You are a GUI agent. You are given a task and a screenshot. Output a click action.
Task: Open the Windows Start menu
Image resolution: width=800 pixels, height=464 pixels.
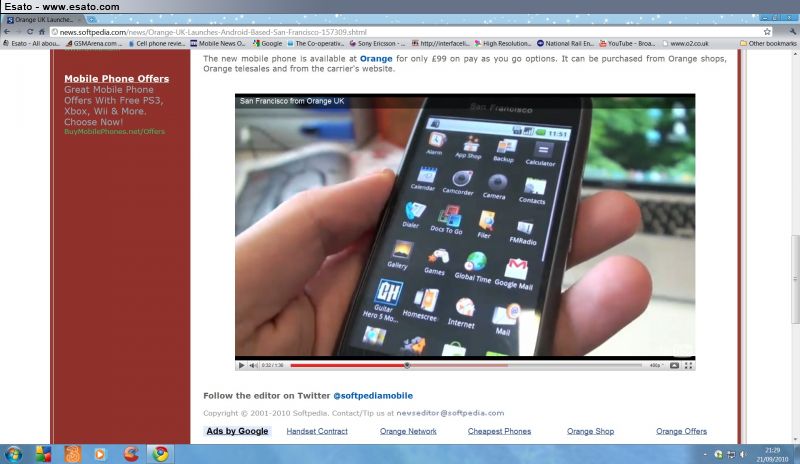13,454
